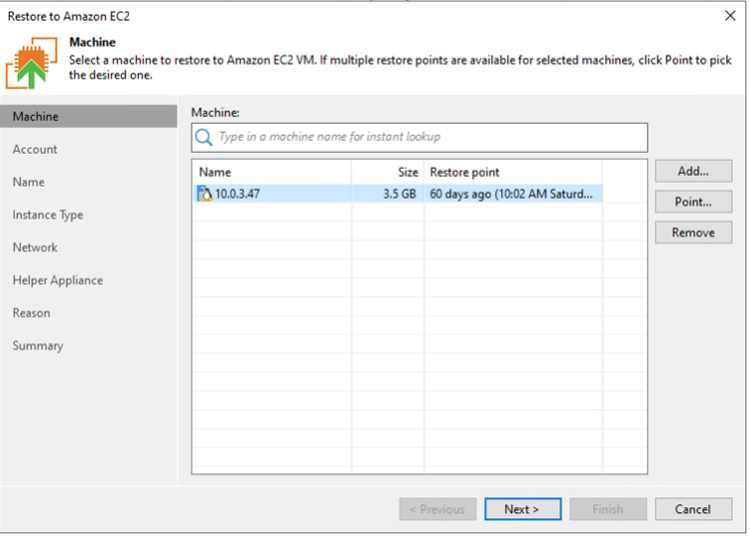Click the magnifier search icon
The image size is (750, 538).
[x=204, y=137]
